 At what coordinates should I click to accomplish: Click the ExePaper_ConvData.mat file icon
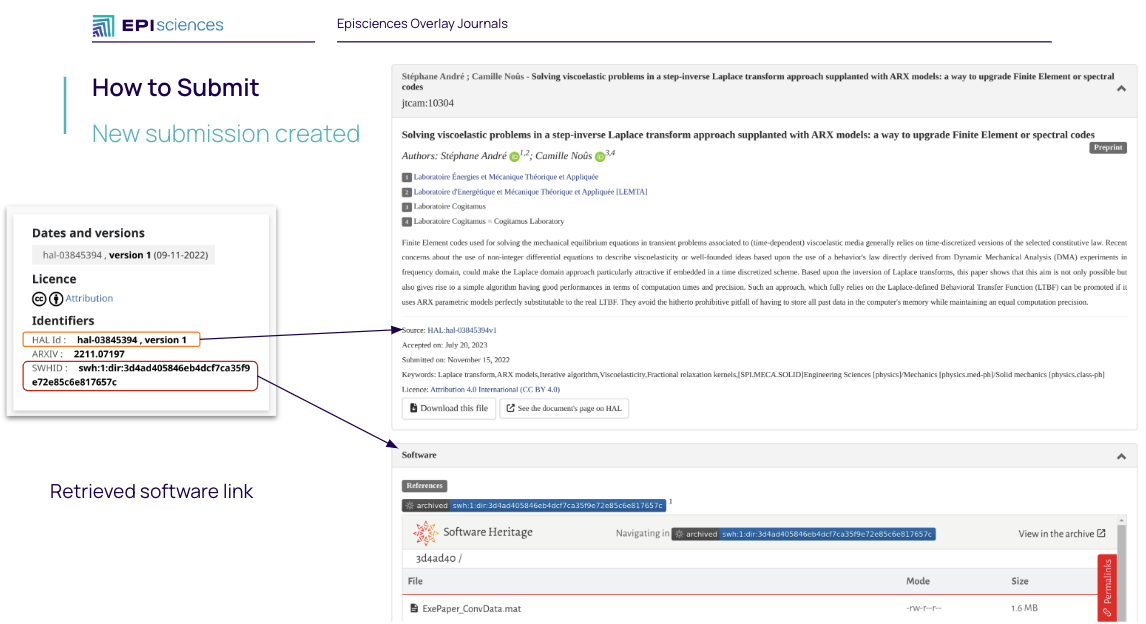pos(414,608)
